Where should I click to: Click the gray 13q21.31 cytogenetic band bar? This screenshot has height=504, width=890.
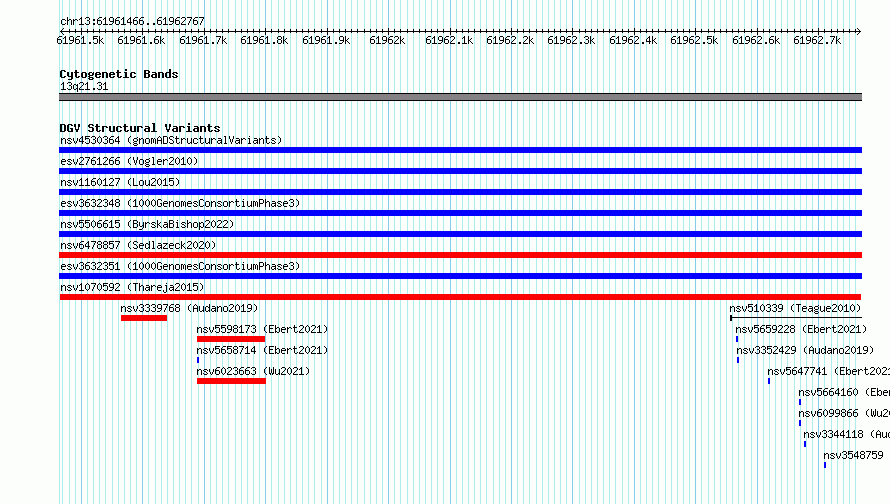click(460, 97)
